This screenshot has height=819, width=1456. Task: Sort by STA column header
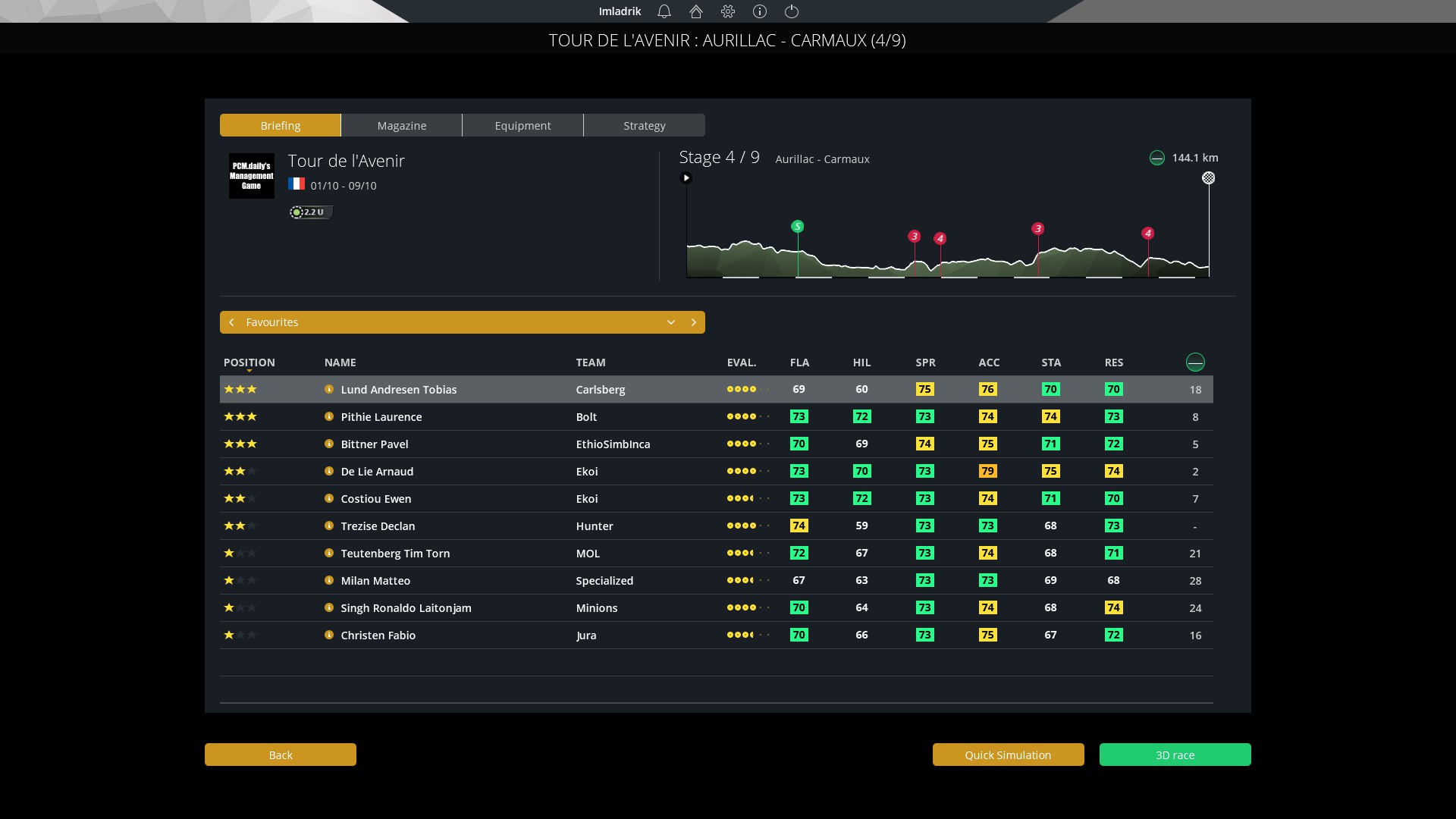pos(1051,362)
